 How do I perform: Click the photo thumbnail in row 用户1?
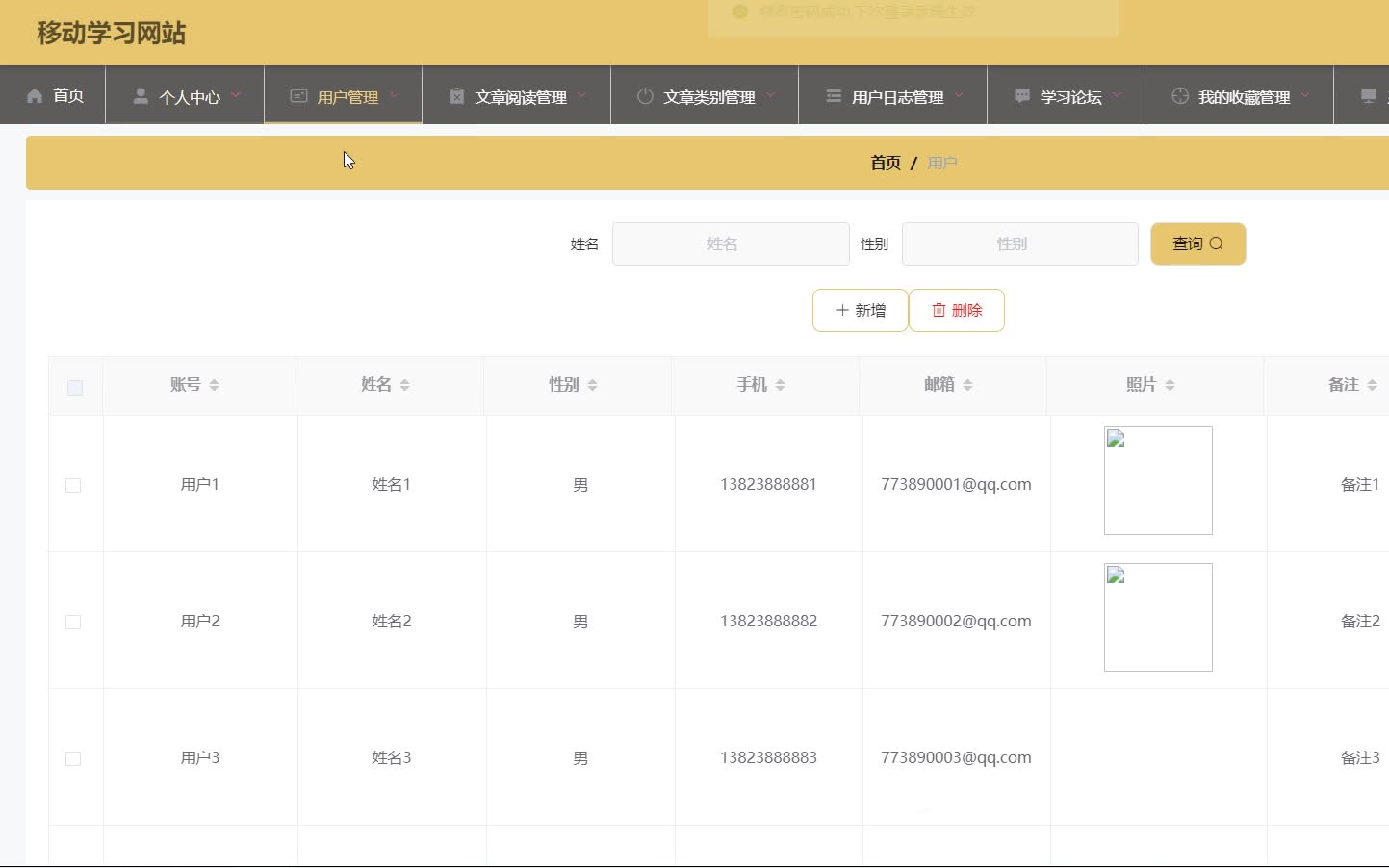pos(1158,480)
